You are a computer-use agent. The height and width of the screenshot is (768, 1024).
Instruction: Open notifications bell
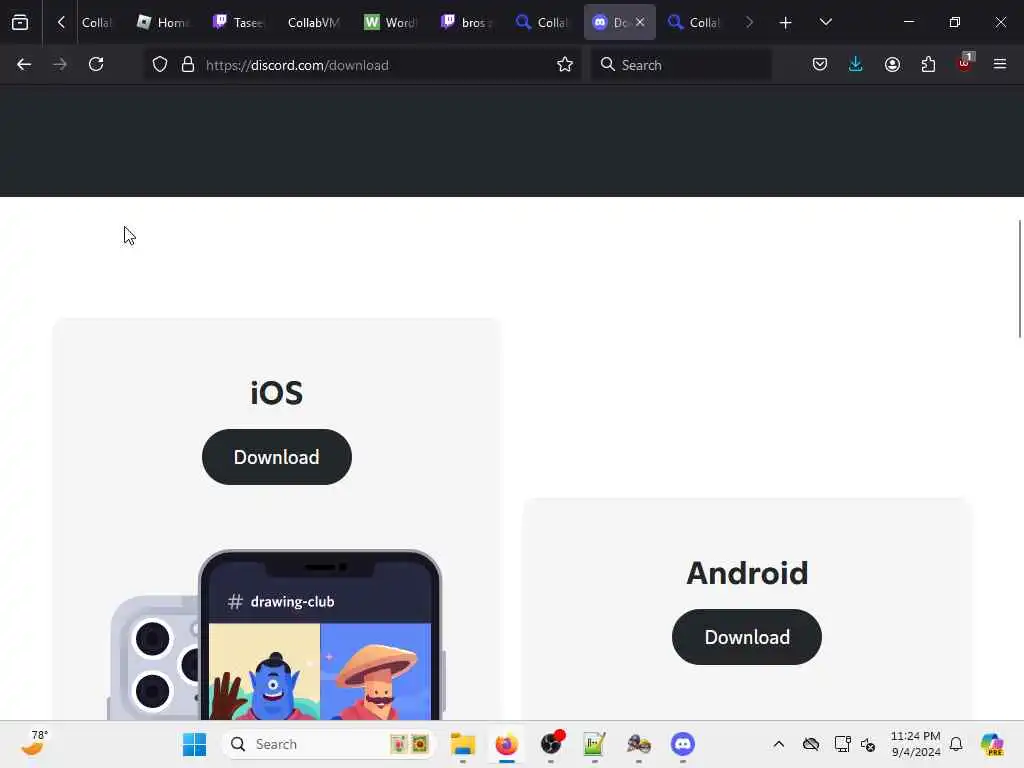(956, 744)
